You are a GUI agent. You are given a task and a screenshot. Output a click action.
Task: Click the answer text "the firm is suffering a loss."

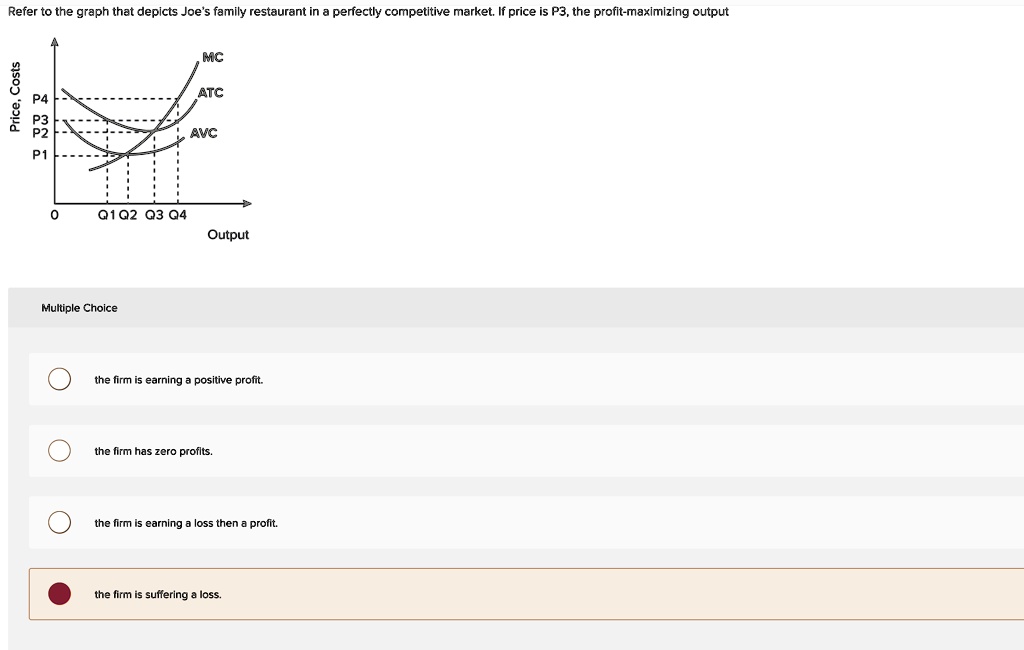point(158,595)
